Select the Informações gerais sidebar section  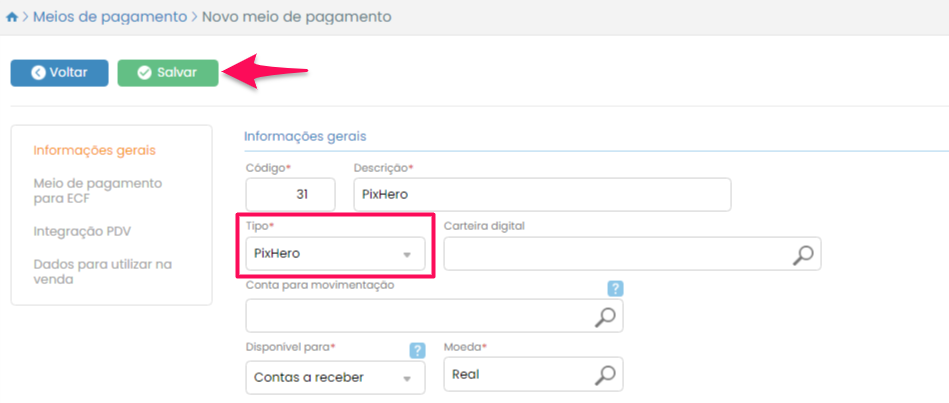coord(94,150)
